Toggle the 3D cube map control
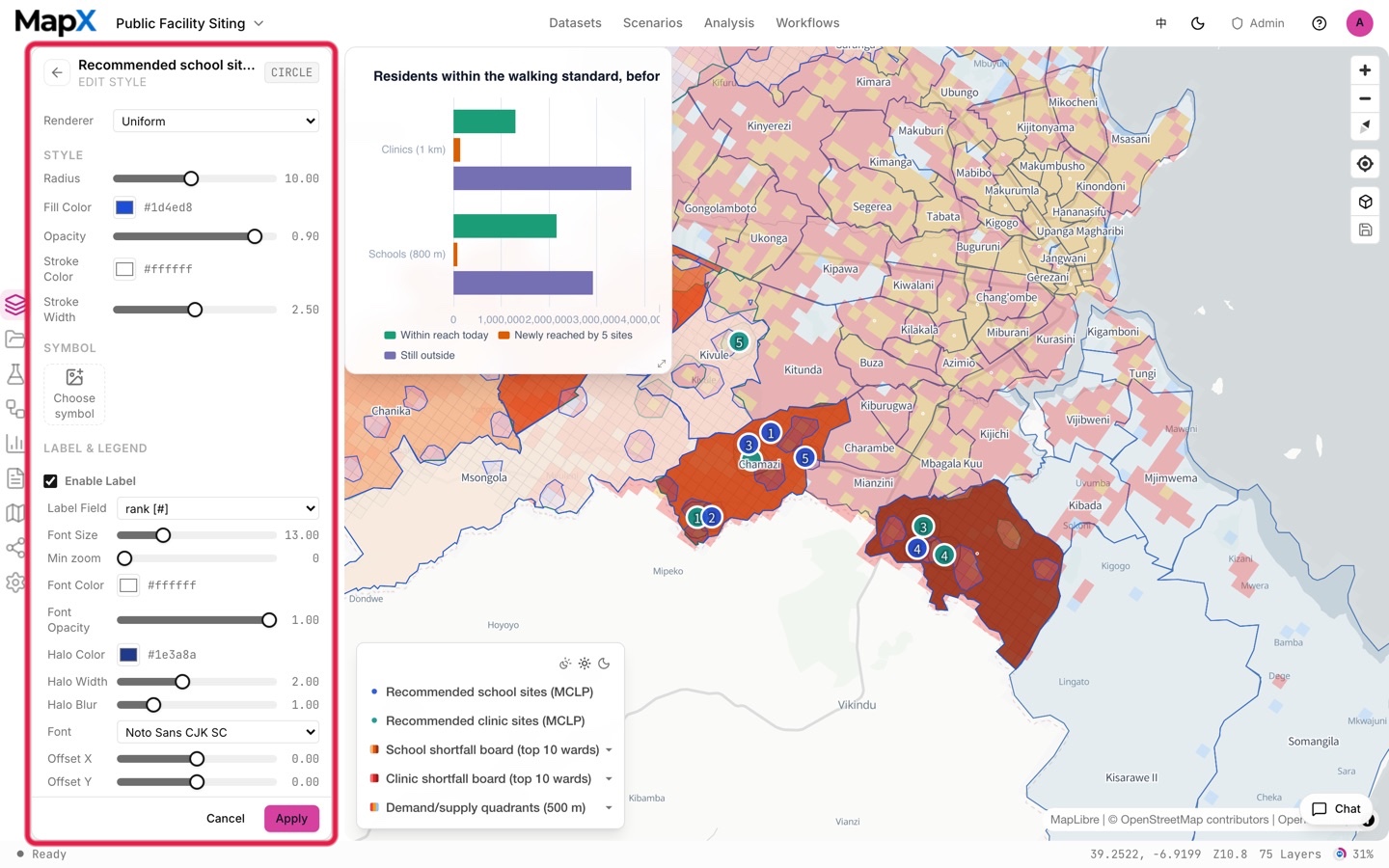Screen dimensions: 1389x868 (x=1365, y=202)
